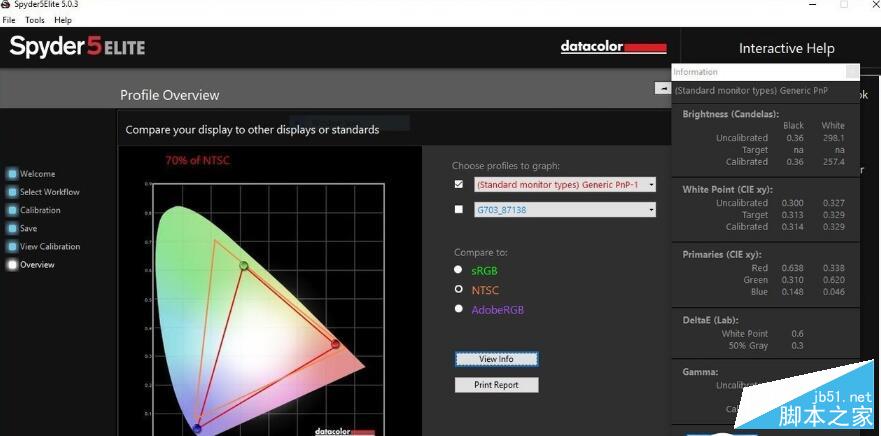This screenshot has height=436, width=881.
Task: Click the Spyder5ELITE logo
Action: tap(77, 46)
